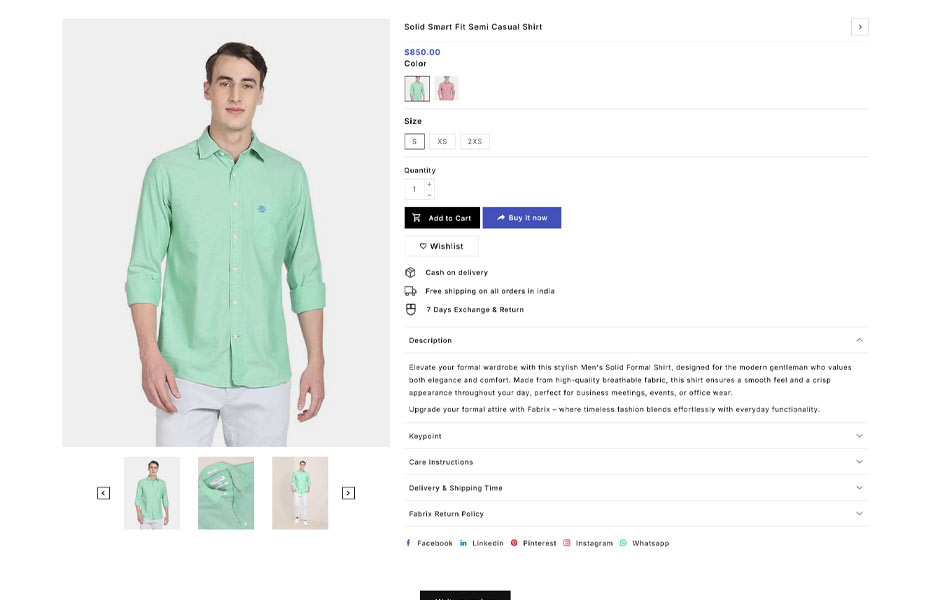Click the Cash on delivery package icon
Viewport: 930px width, 600px height.
click(410, 271)
